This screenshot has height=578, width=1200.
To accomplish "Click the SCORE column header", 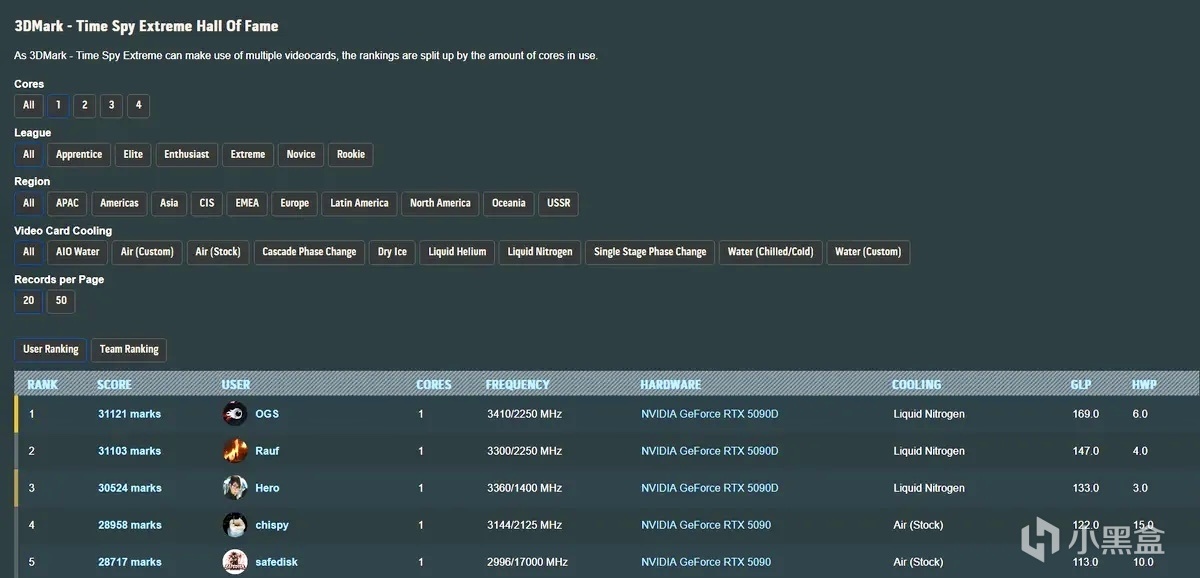I will pos(114,385).
